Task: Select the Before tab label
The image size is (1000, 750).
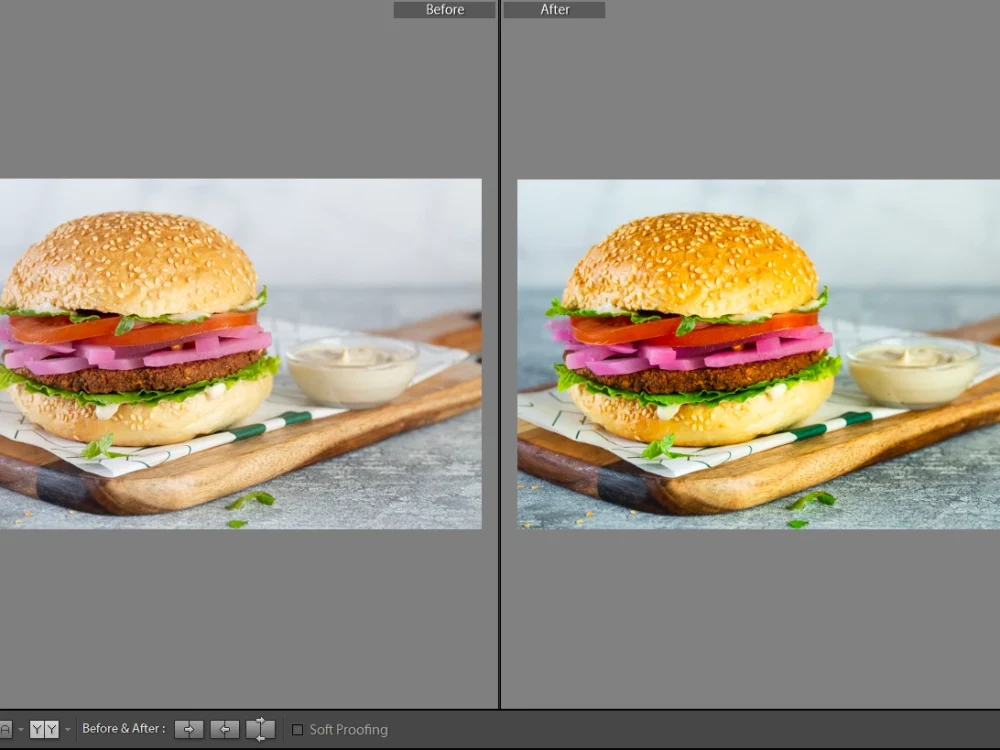Action: tap(444, 9)
